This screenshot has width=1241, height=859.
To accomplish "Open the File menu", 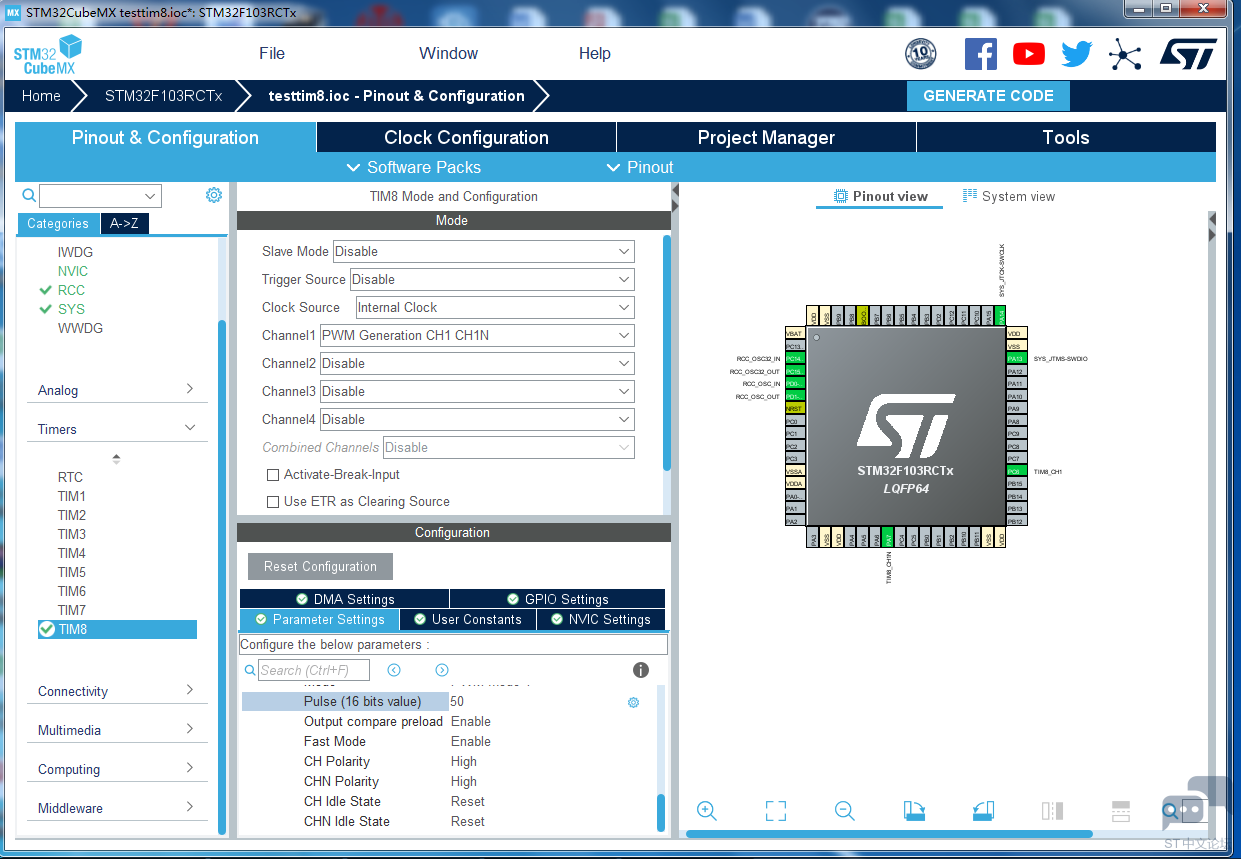I will tap(272, 54).
